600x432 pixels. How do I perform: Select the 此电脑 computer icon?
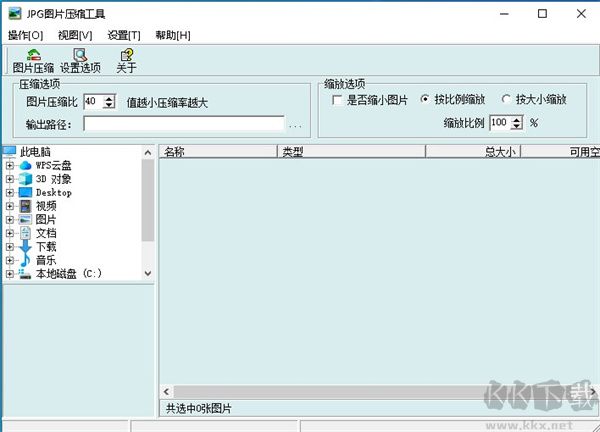tap(9, 152)
